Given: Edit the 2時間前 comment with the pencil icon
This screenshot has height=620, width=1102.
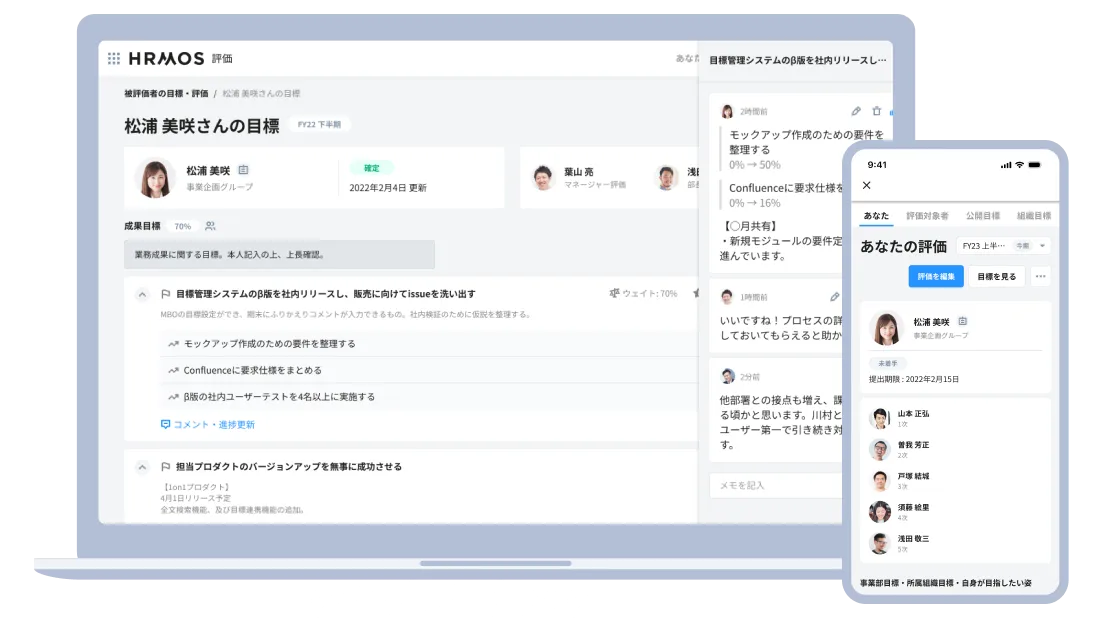Looking at the screenshot, I should click(x=857, y=112).
